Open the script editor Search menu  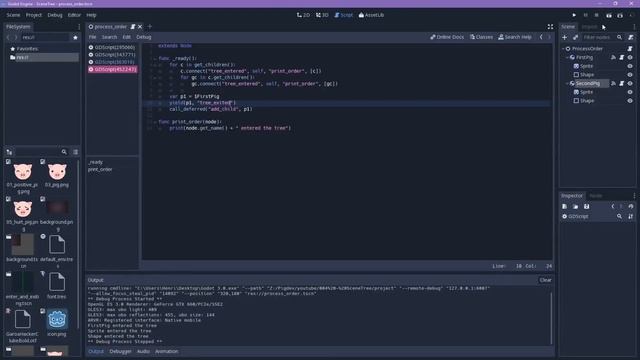pyautogui.click(x=109, y=37)
